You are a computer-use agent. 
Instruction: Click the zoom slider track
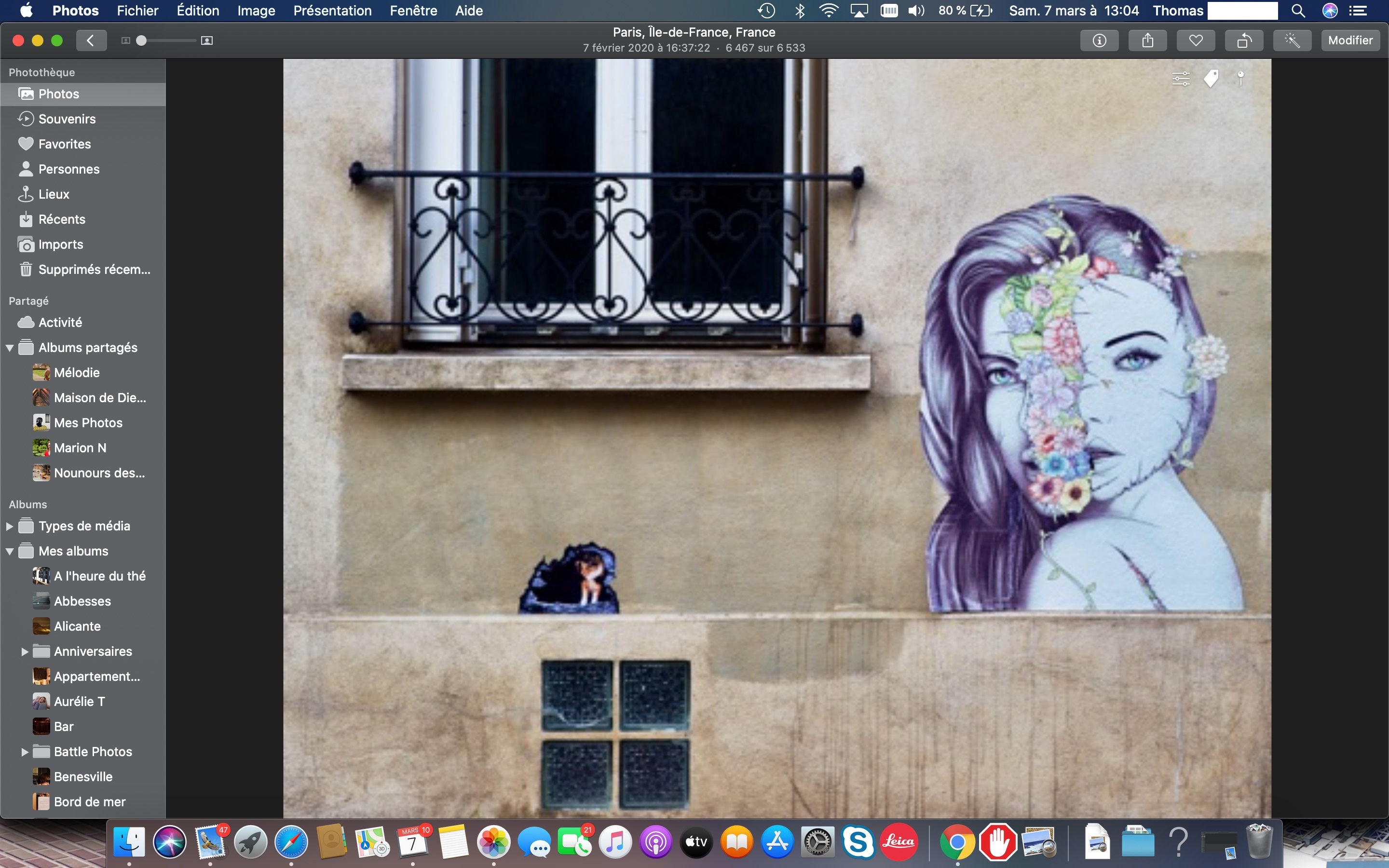[172, 40]
